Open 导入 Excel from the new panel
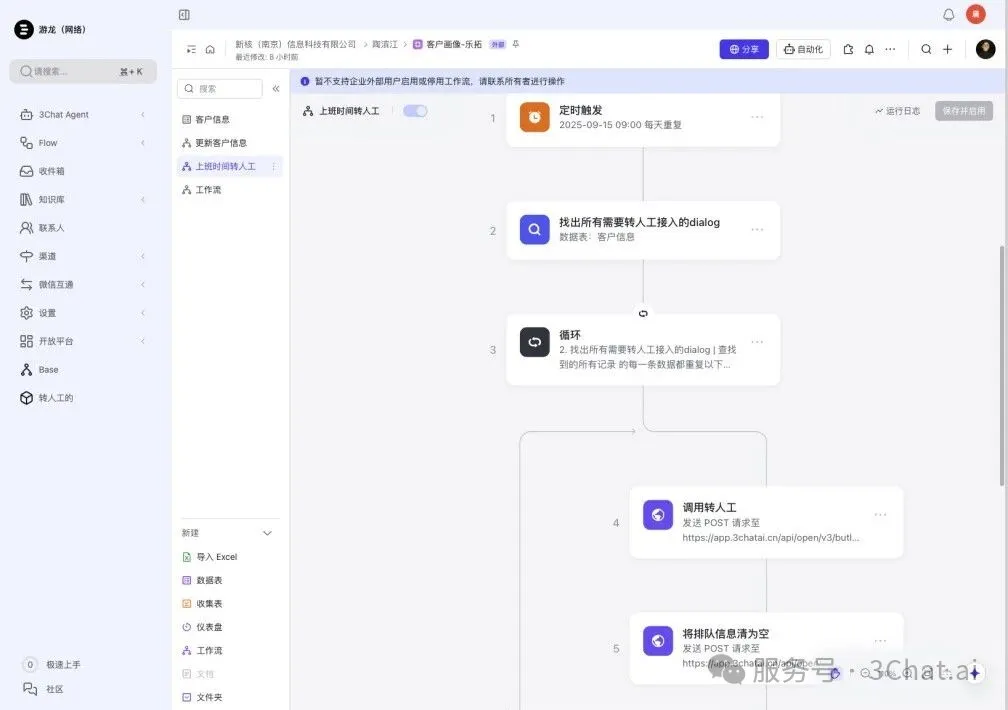 tap(216, 556)
